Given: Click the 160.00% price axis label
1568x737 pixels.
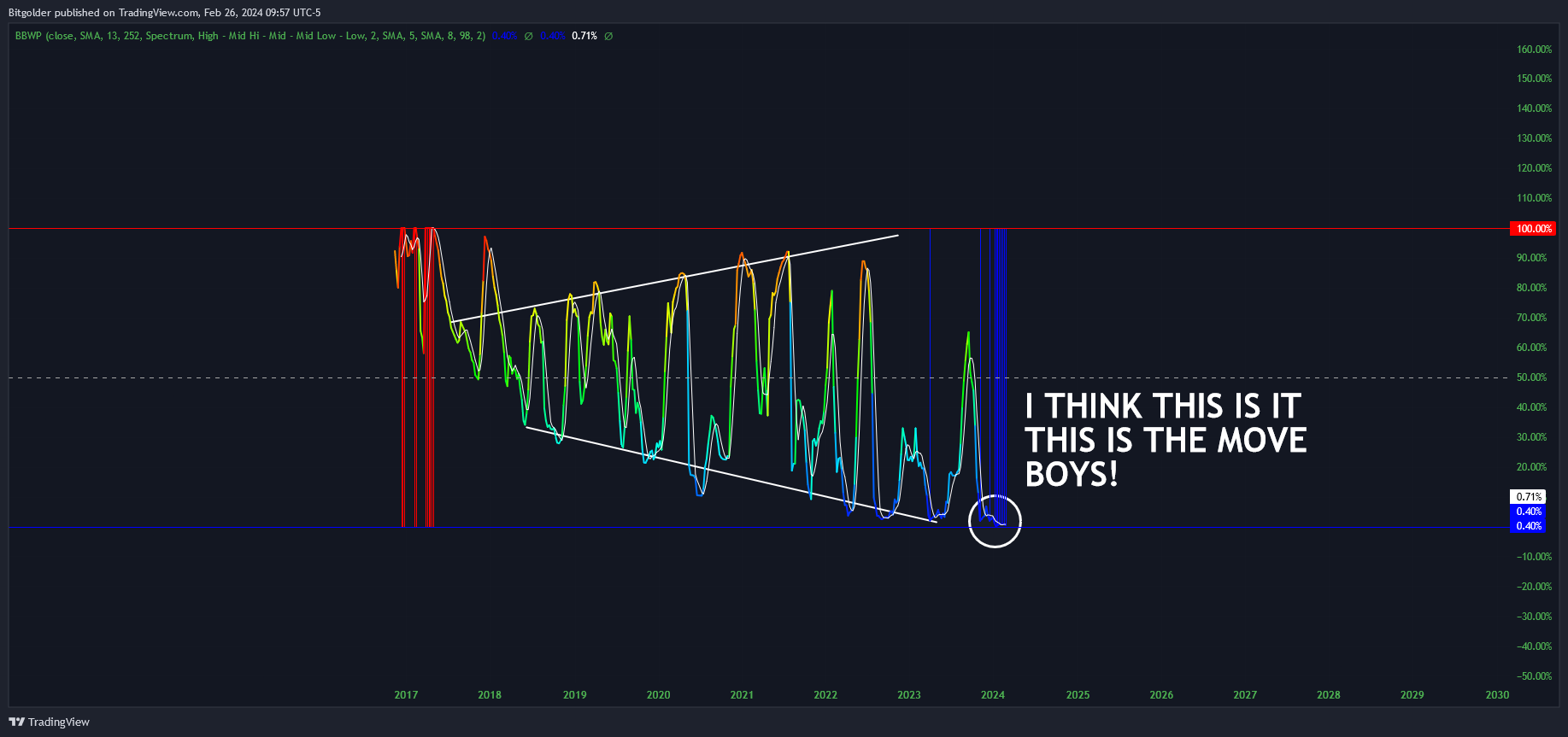Looking at the screenshot, I should tap(1534, 50).
